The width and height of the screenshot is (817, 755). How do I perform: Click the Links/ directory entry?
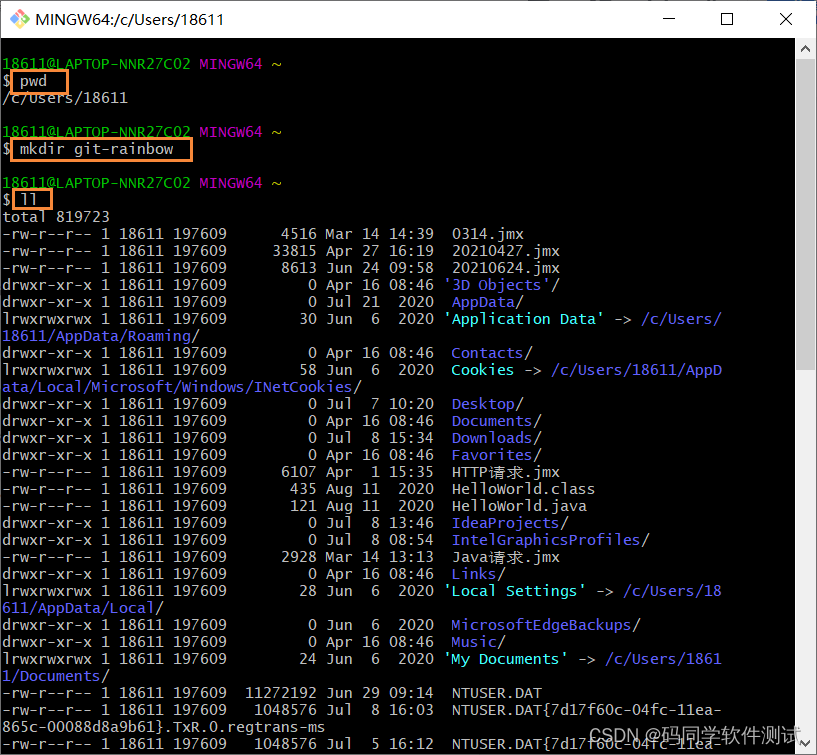(x=478, y=574)
